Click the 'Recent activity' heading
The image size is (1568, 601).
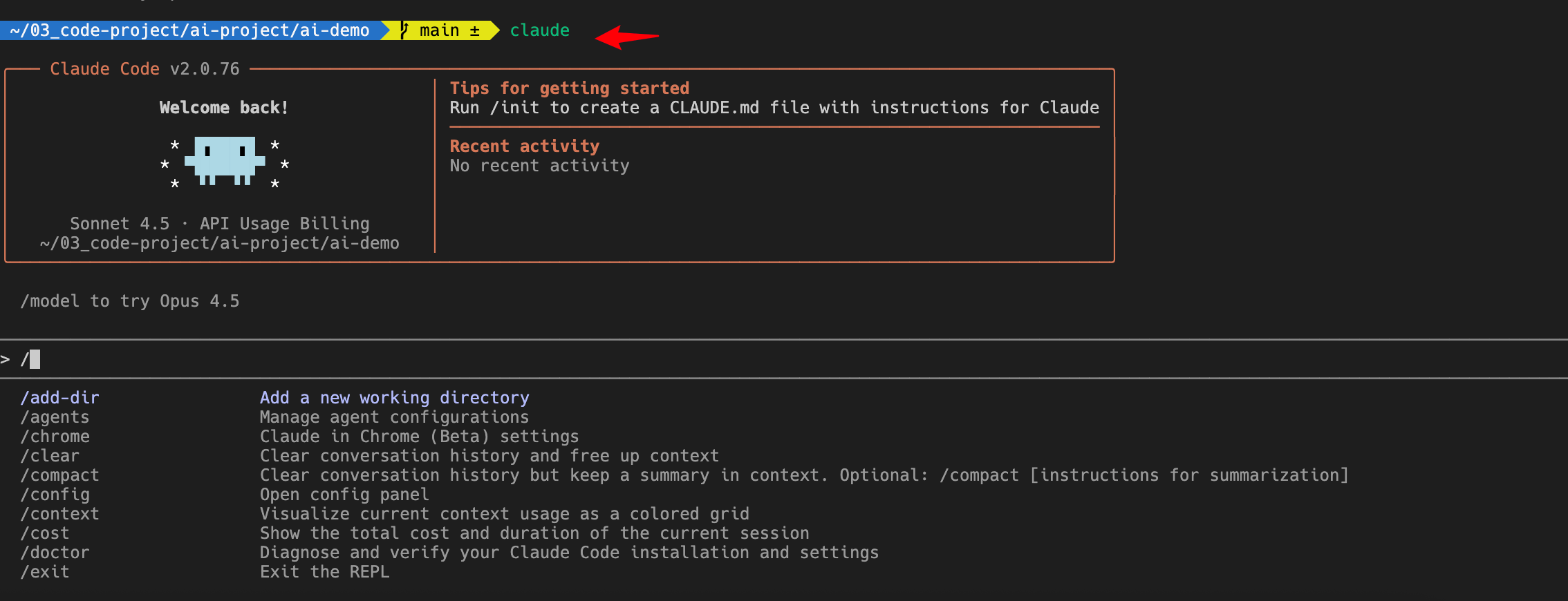click(524, 146)
